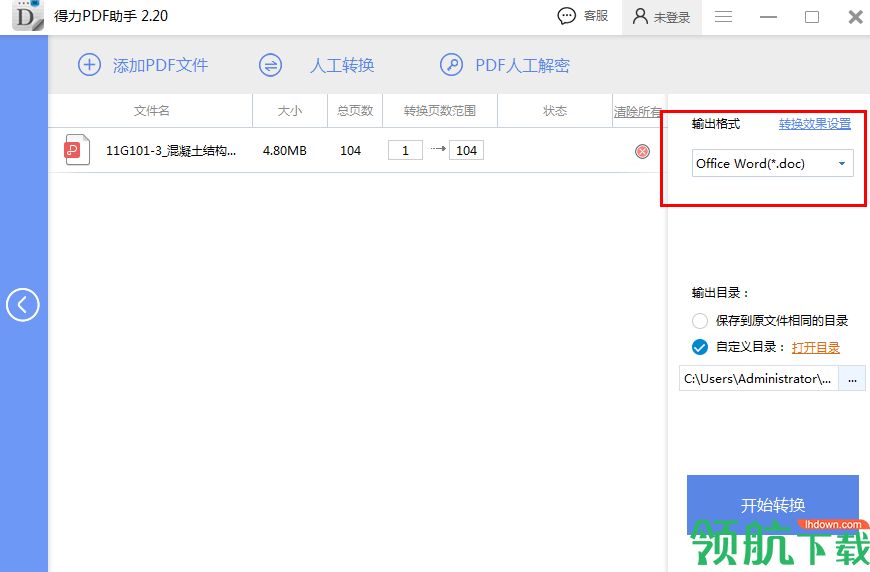870x572 pixels.
Task: Click the 104 total pages cell
Action: tap(351, 150)
